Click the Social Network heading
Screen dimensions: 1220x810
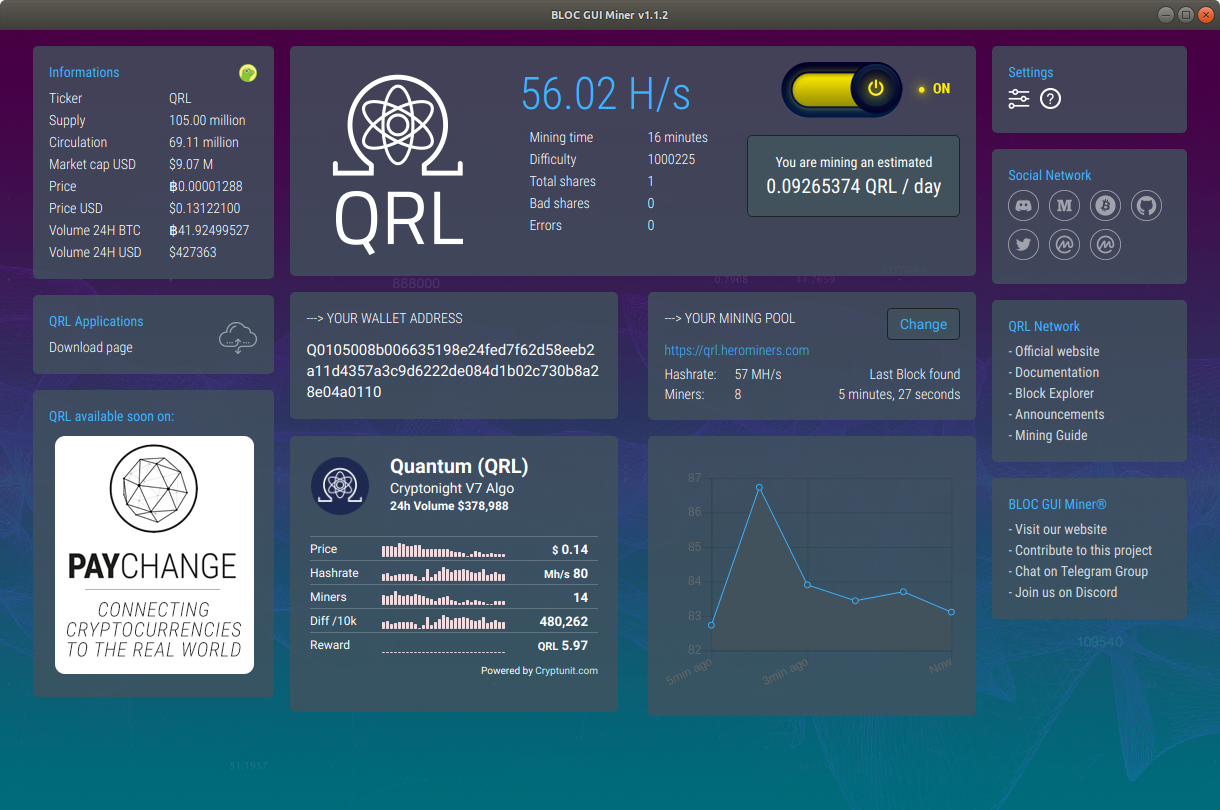[1049, 175]
